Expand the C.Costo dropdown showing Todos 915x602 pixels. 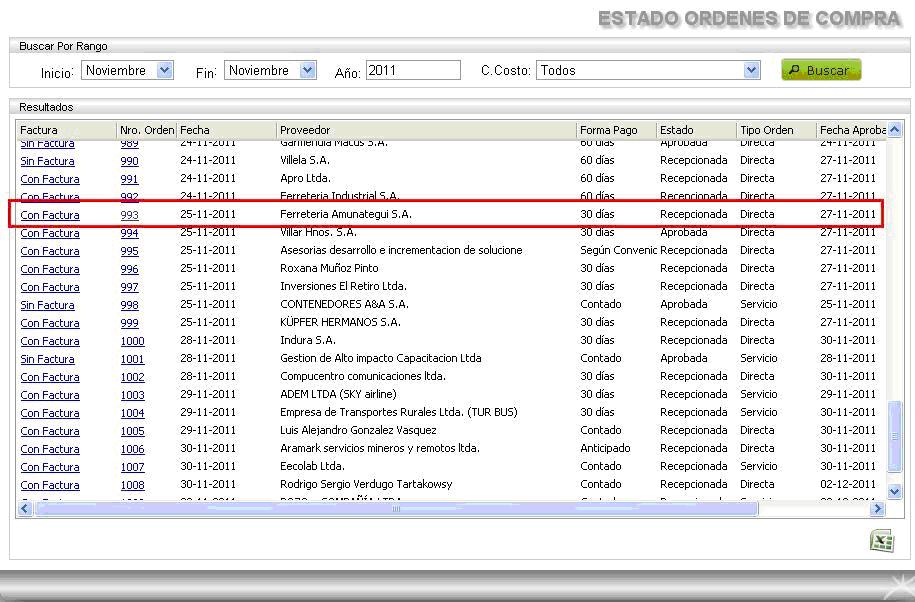[x=752, y=70]
